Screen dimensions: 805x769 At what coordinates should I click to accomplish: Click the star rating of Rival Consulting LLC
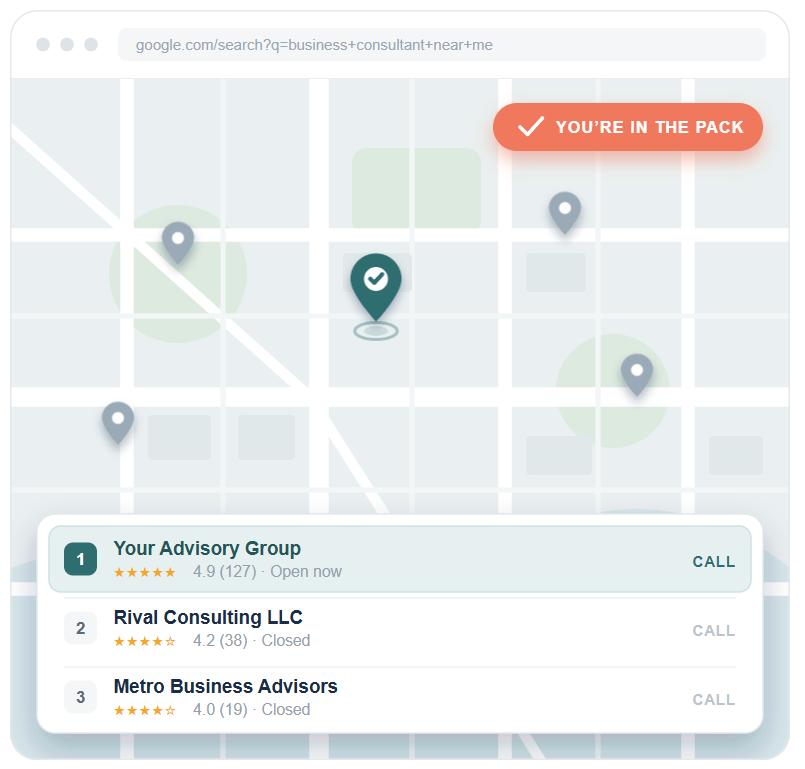click(x=145, y=641)
